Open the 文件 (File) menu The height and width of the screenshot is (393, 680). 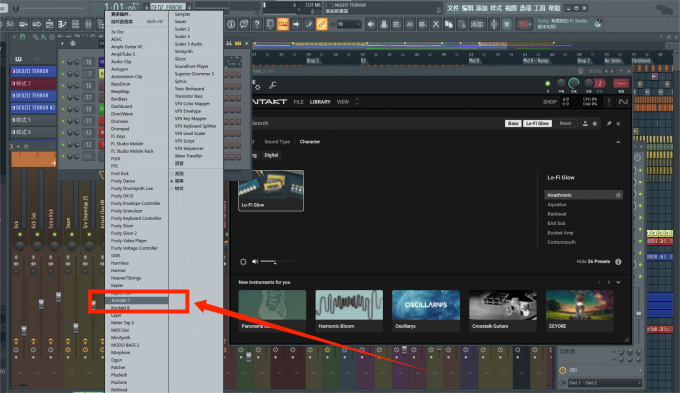pos(453,8)
